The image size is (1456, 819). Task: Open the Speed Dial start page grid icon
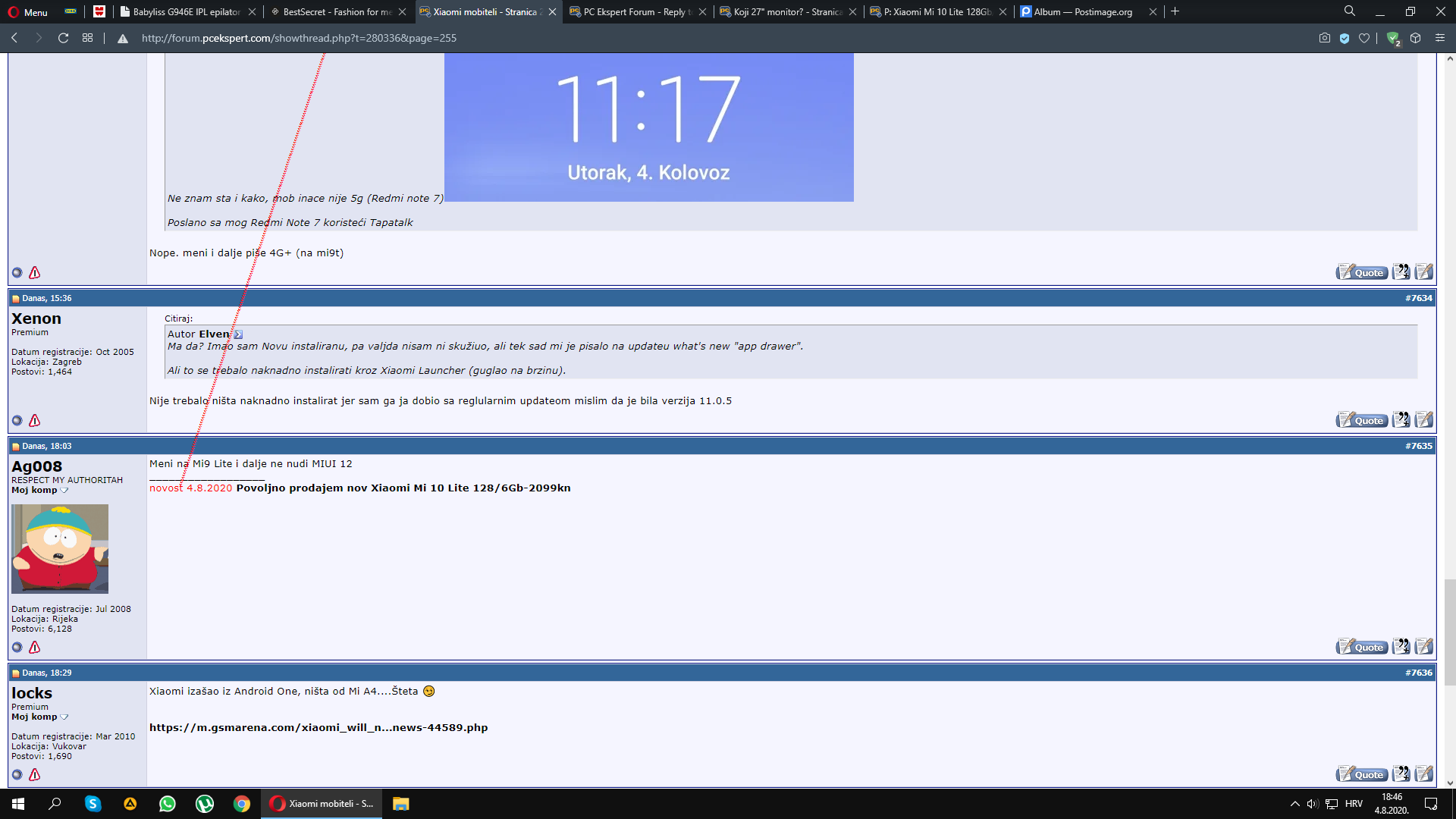point(88,38)
